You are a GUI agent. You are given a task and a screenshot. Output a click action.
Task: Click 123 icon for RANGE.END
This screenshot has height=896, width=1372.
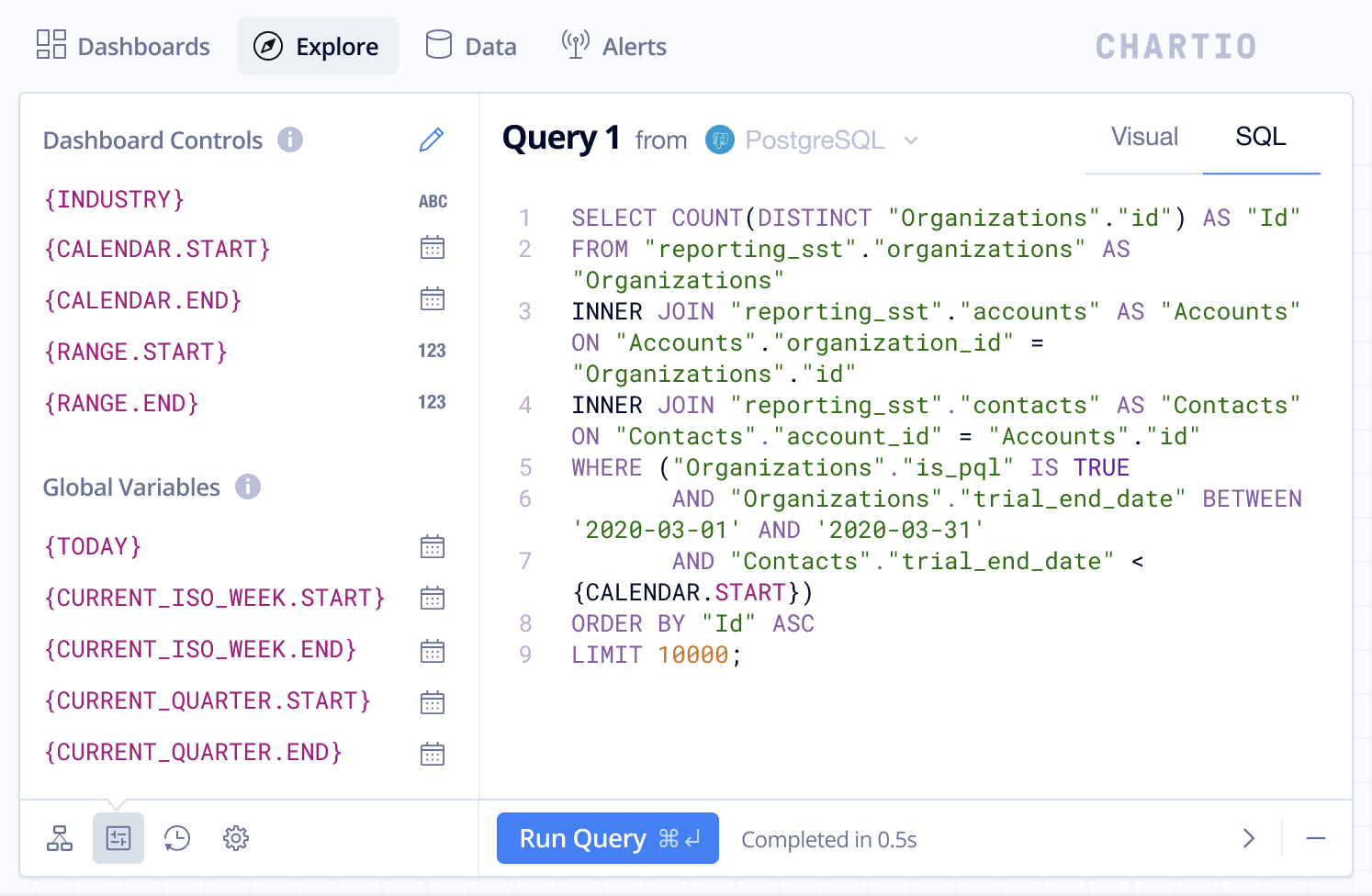[x=432, y=402]
